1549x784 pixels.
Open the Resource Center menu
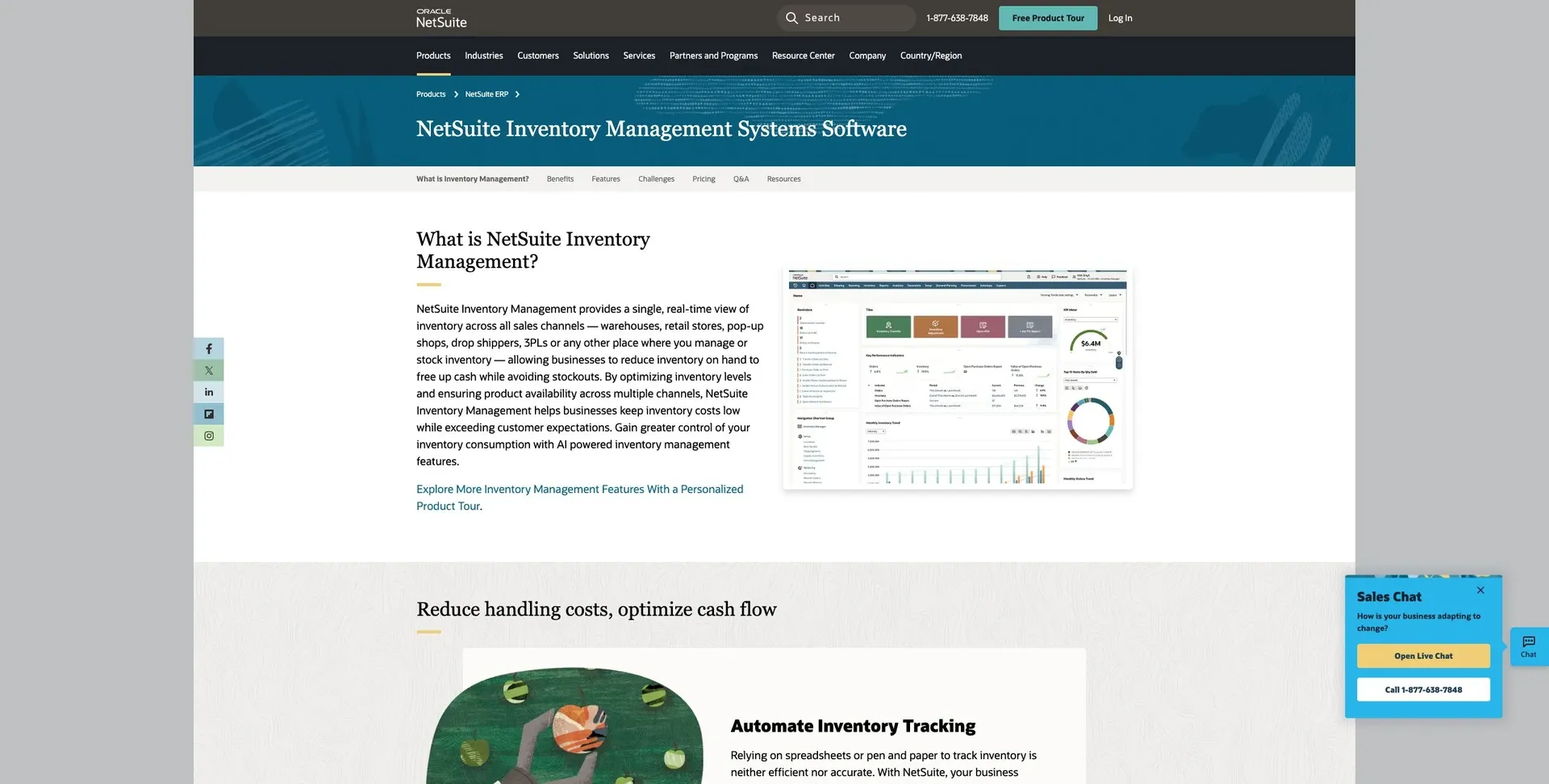pyautogui.click(x=803, y=56)
